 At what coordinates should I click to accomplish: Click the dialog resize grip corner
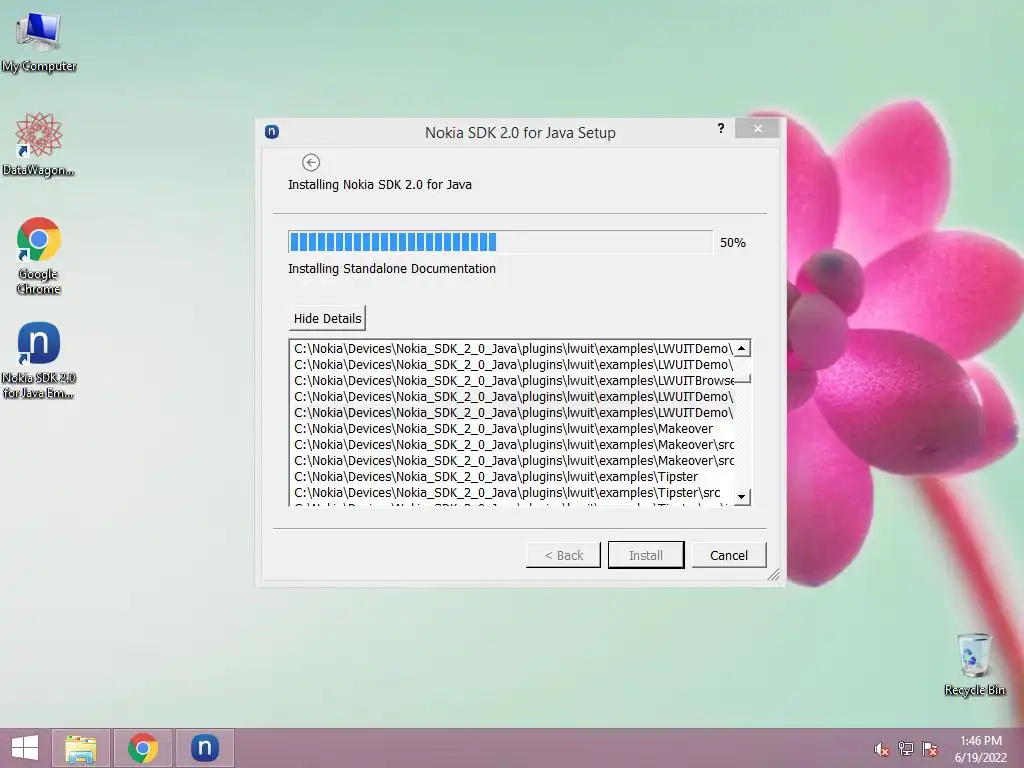click(x=773, y=574)
